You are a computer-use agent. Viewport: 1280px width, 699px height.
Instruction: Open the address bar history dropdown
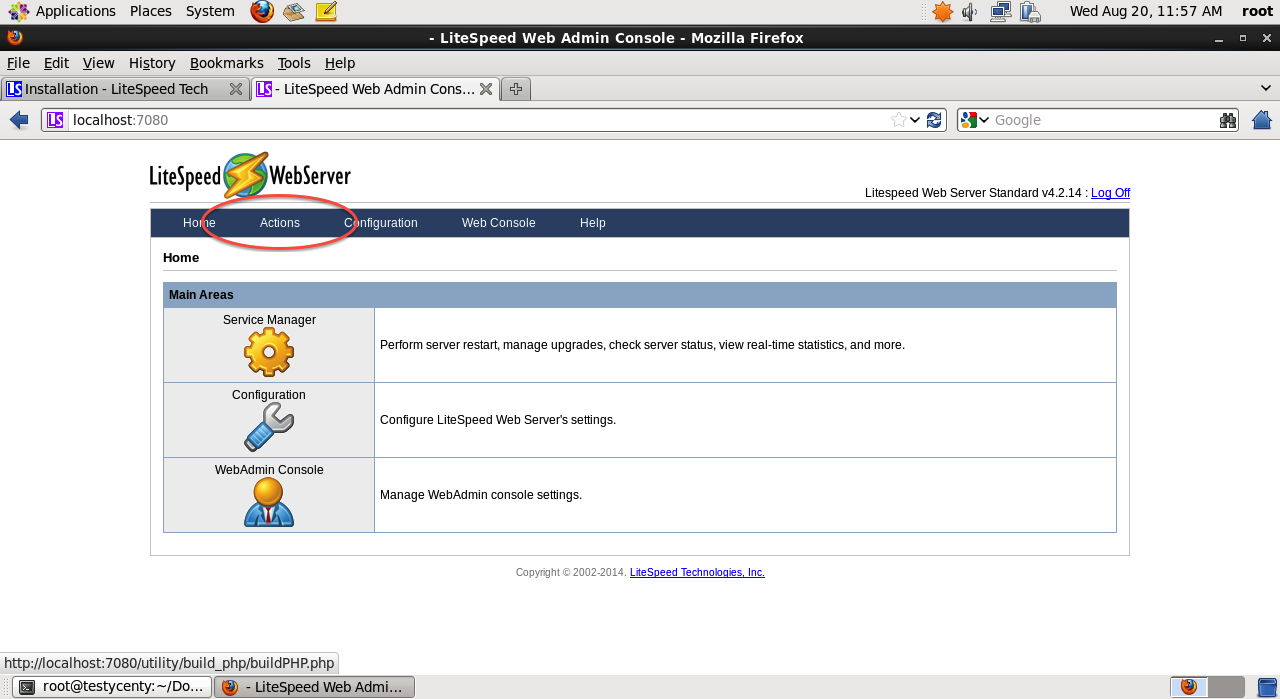915,120
